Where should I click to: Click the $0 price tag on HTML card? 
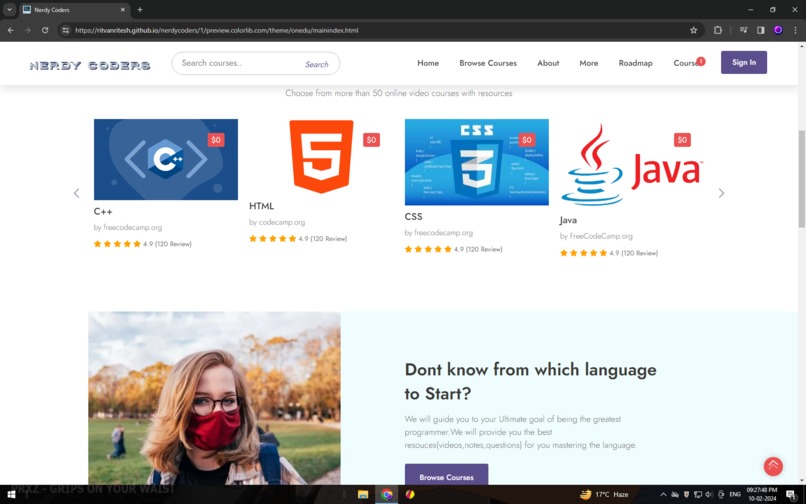click(x=371, y=140)
